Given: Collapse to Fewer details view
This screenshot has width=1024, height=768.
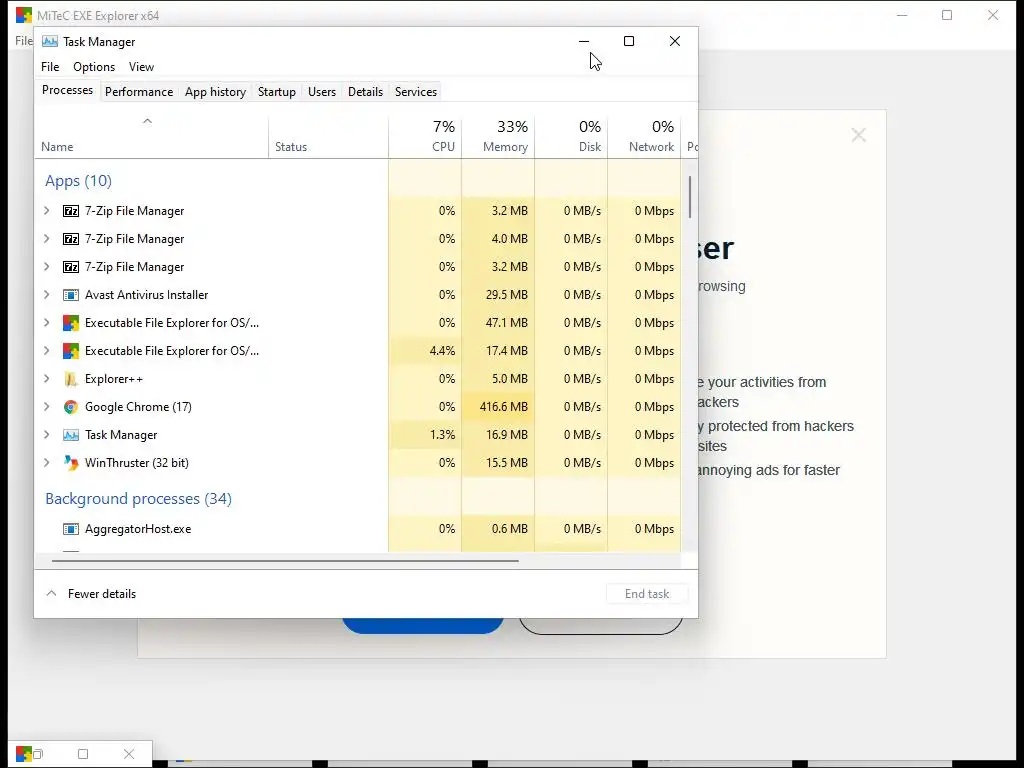Looking at the screenshot, I should 91,594.
